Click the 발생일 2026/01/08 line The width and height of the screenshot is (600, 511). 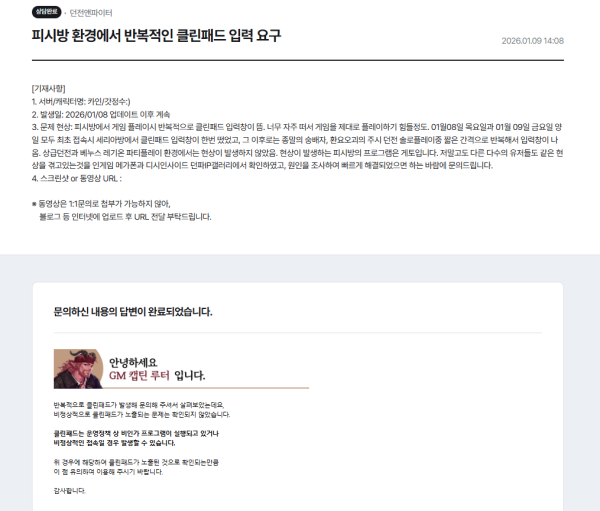coord(101,114)
